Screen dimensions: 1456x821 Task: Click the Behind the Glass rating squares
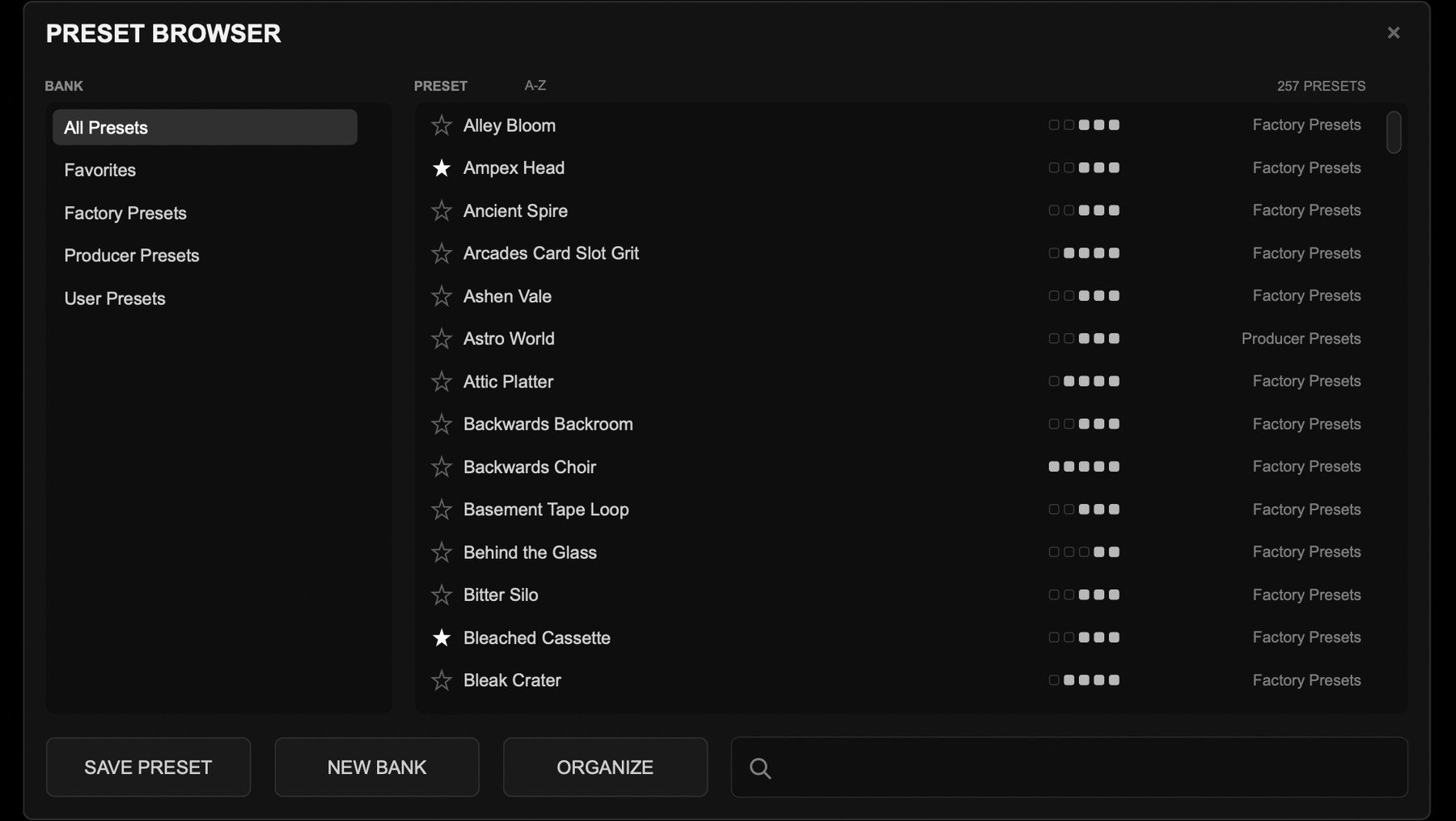point(1084,552)
